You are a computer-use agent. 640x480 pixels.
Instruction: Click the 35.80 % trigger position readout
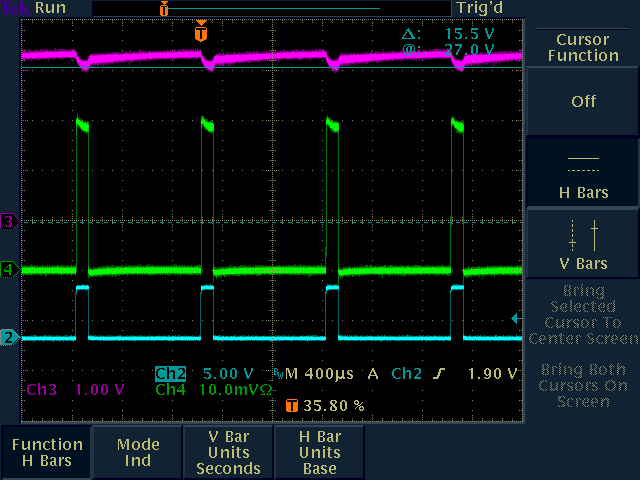tap(334, 405)
